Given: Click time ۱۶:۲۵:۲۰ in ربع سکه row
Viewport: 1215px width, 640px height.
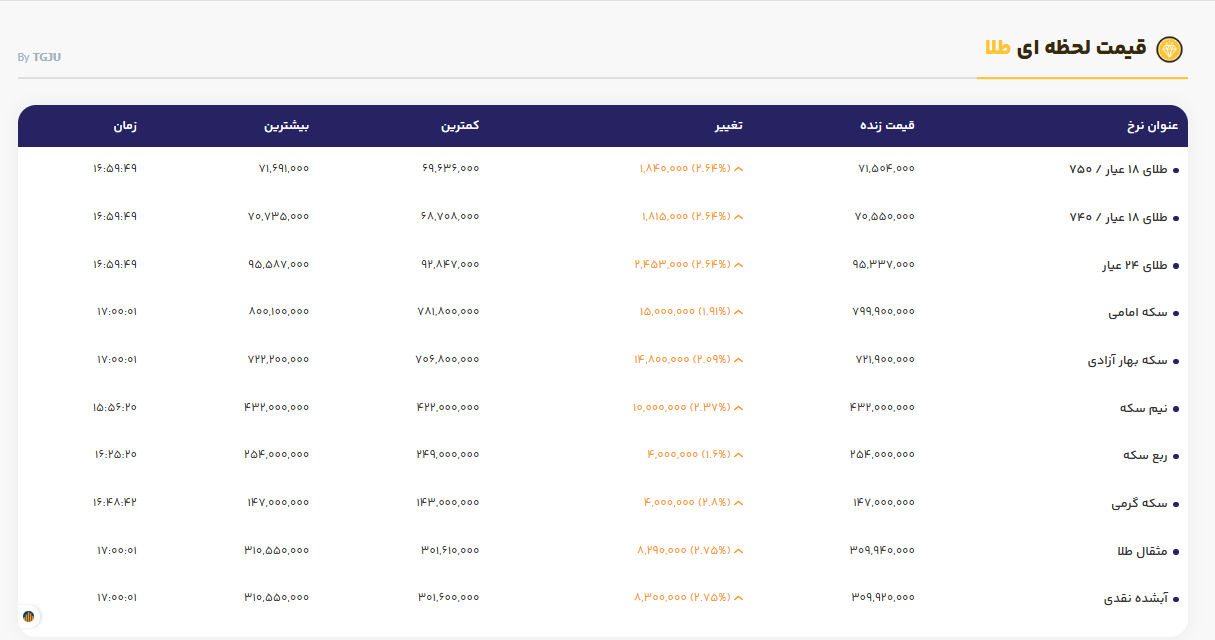Looking at the screenshot, I should (115, 455).
